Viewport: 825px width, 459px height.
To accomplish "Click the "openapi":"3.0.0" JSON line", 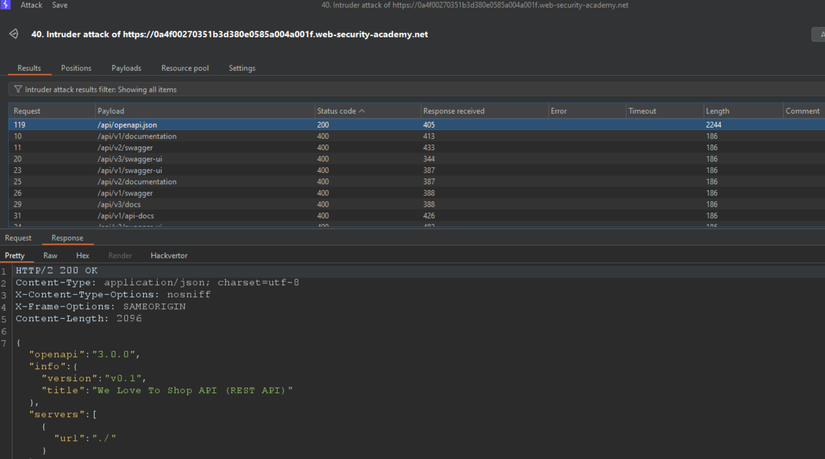I will [84, 355].
